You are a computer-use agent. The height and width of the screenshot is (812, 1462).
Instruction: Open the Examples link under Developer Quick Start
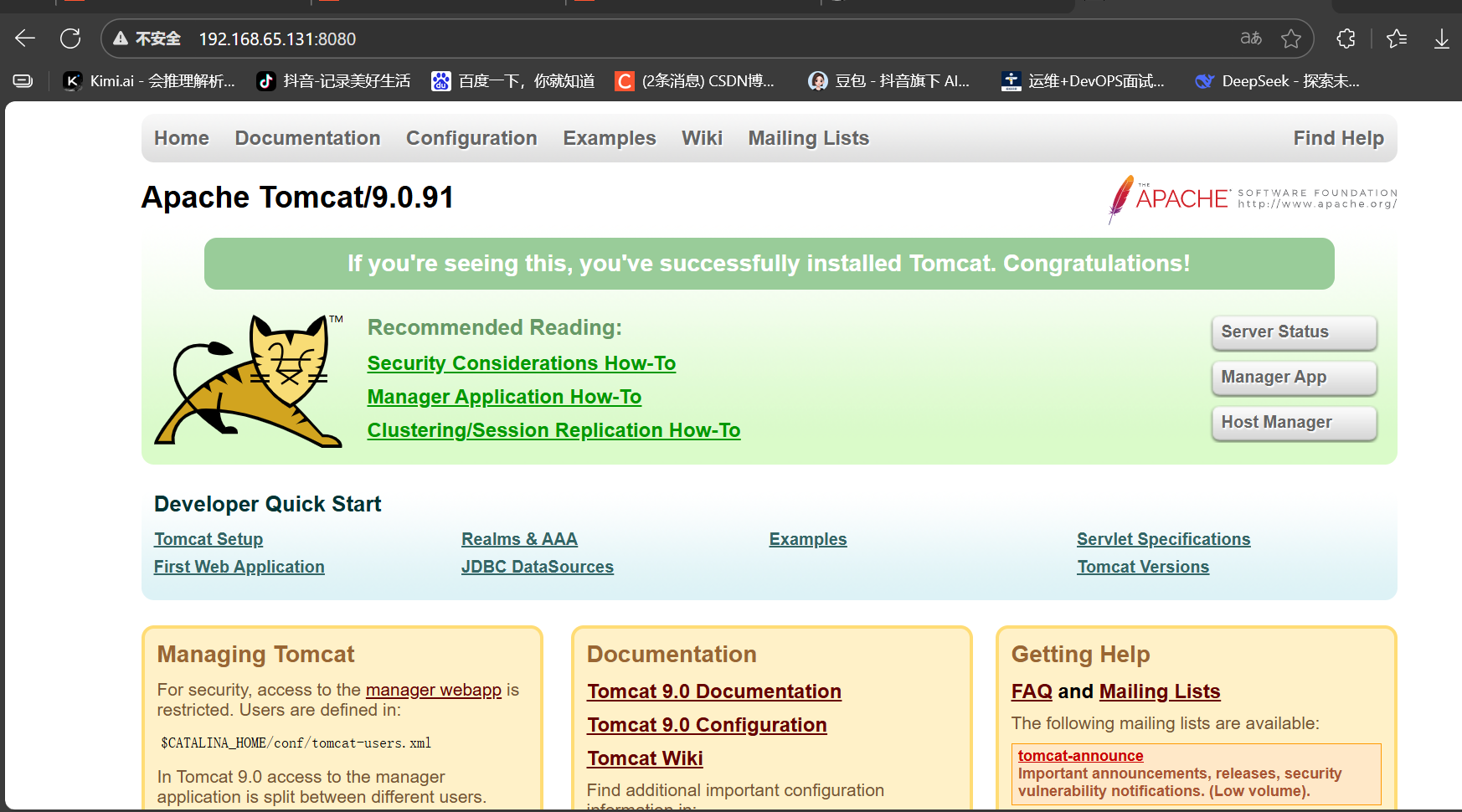coord(808,539)
